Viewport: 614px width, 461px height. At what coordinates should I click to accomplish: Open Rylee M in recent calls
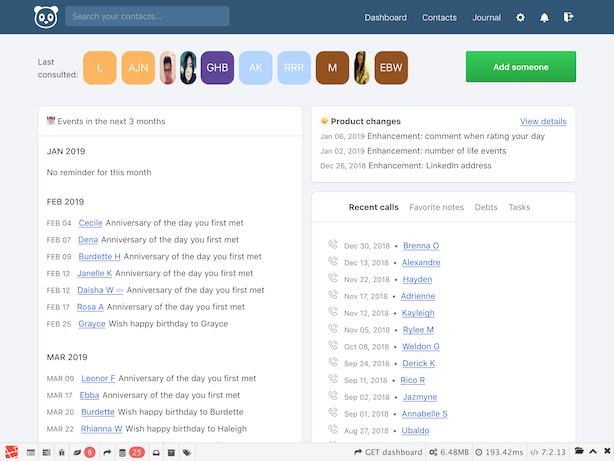point(418,330)
